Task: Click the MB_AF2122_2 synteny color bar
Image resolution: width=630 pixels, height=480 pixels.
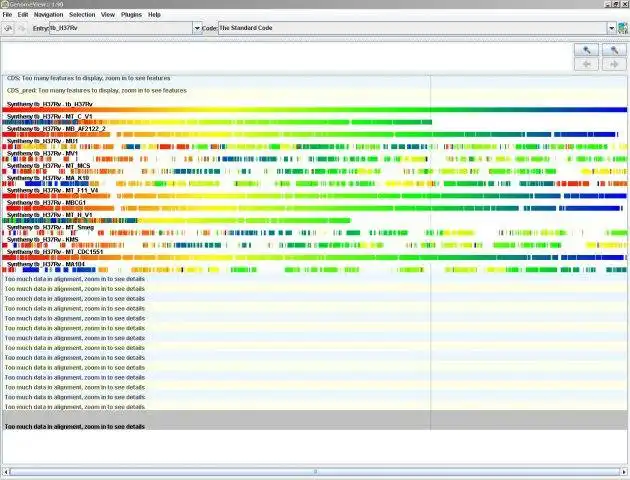Action: (310, 134)
